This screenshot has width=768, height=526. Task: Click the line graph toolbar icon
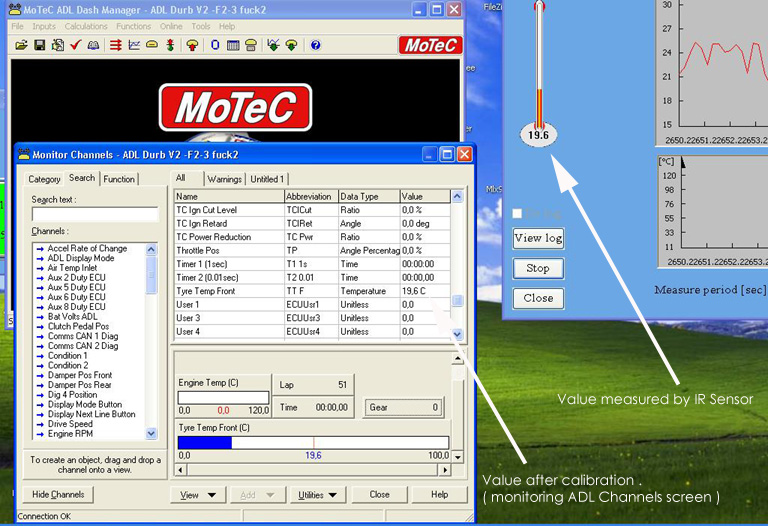point(134,45)
